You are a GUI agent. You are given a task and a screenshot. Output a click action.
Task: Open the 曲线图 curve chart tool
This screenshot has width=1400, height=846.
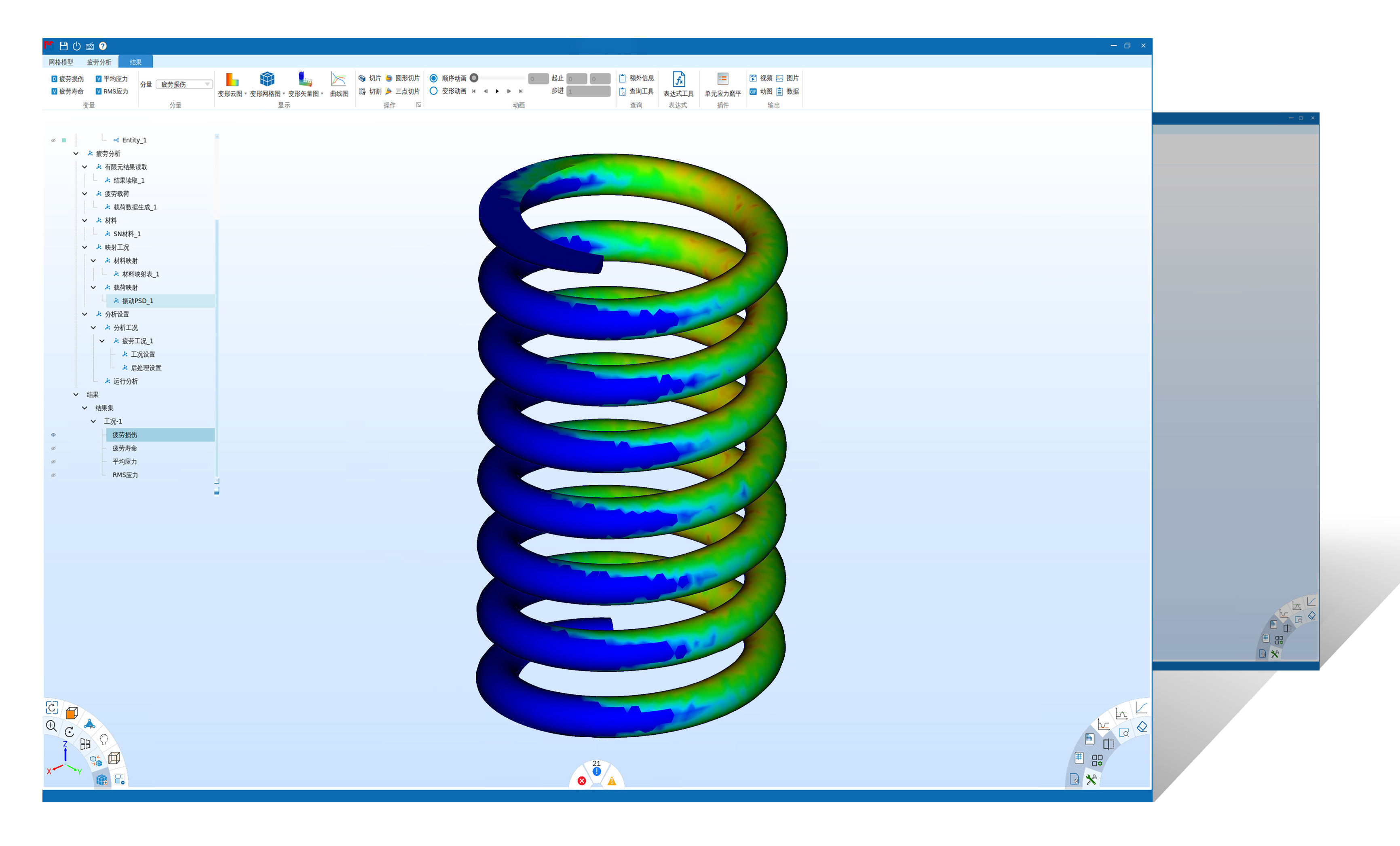339,80
